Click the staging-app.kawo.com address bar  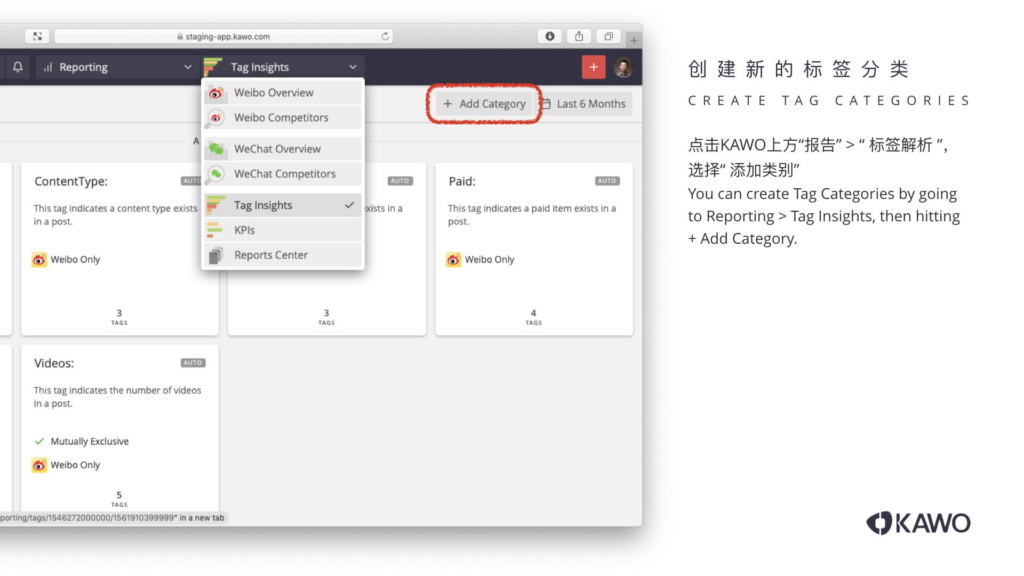click(222, 36)
